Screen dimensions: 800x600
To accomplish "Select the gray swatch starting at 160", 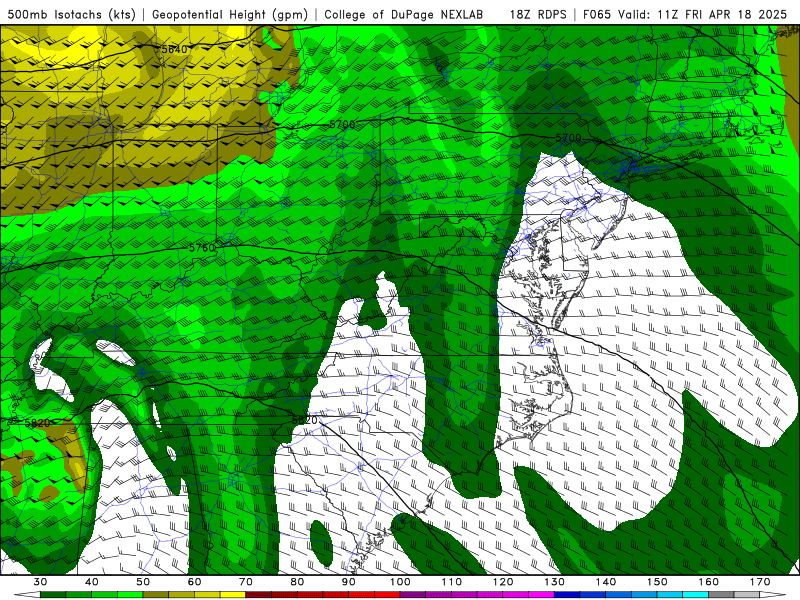I will tap(721, 595).
